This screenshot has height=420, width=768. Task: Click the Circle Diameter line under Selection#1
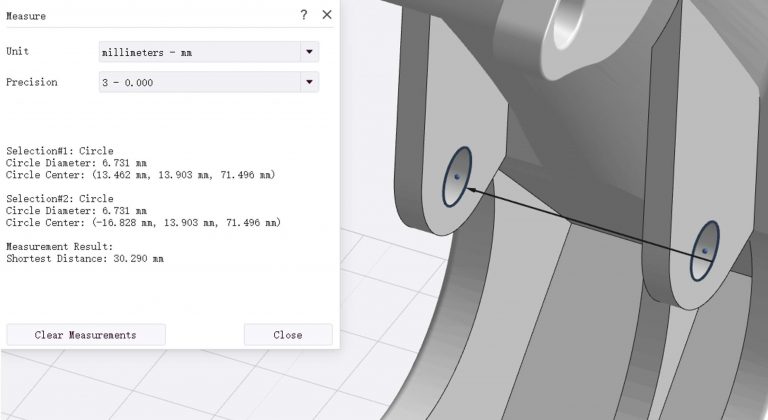(76, 163)
